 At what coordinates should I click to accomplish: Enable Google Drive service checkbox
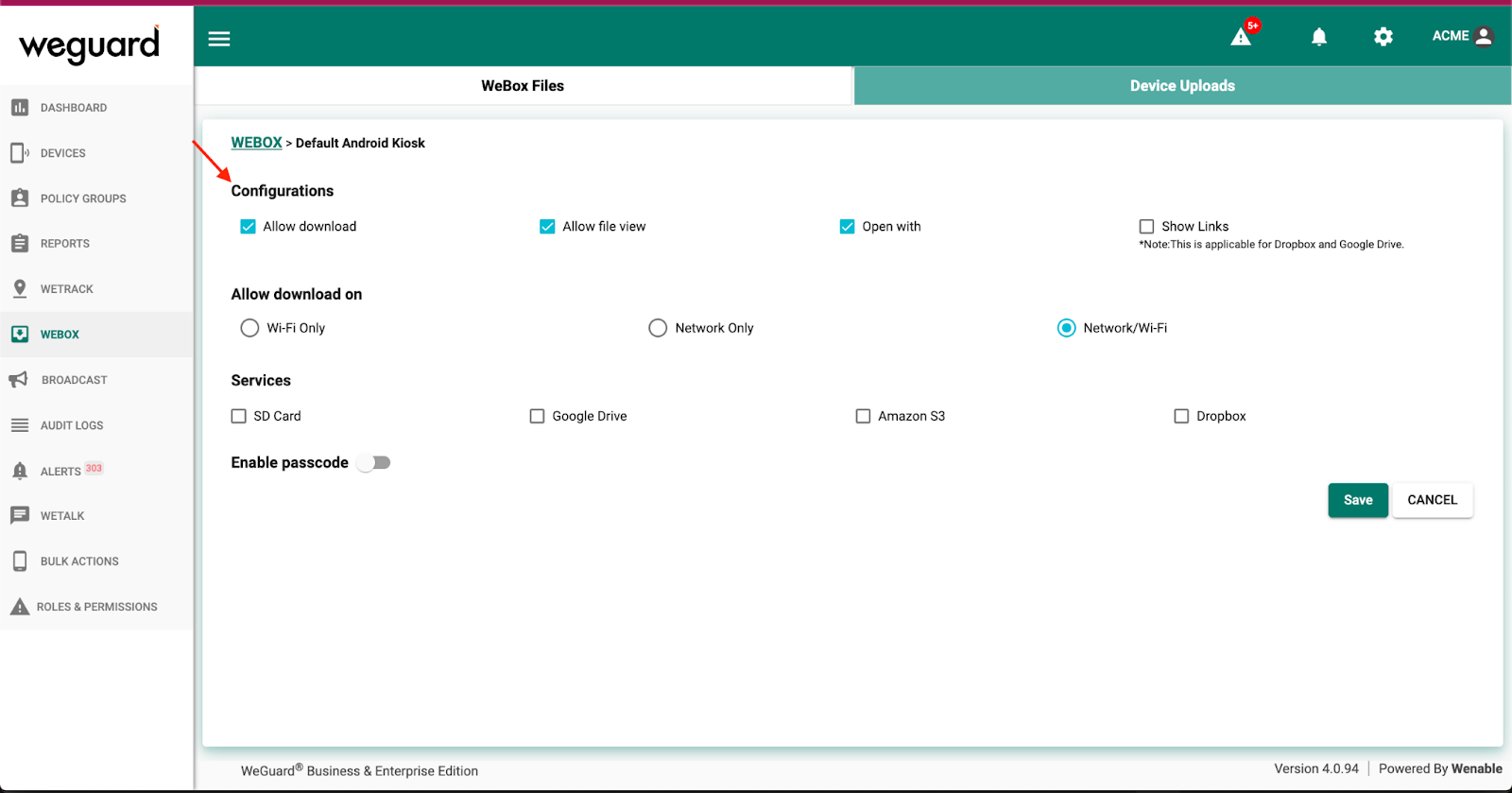[x=537, y=416]
